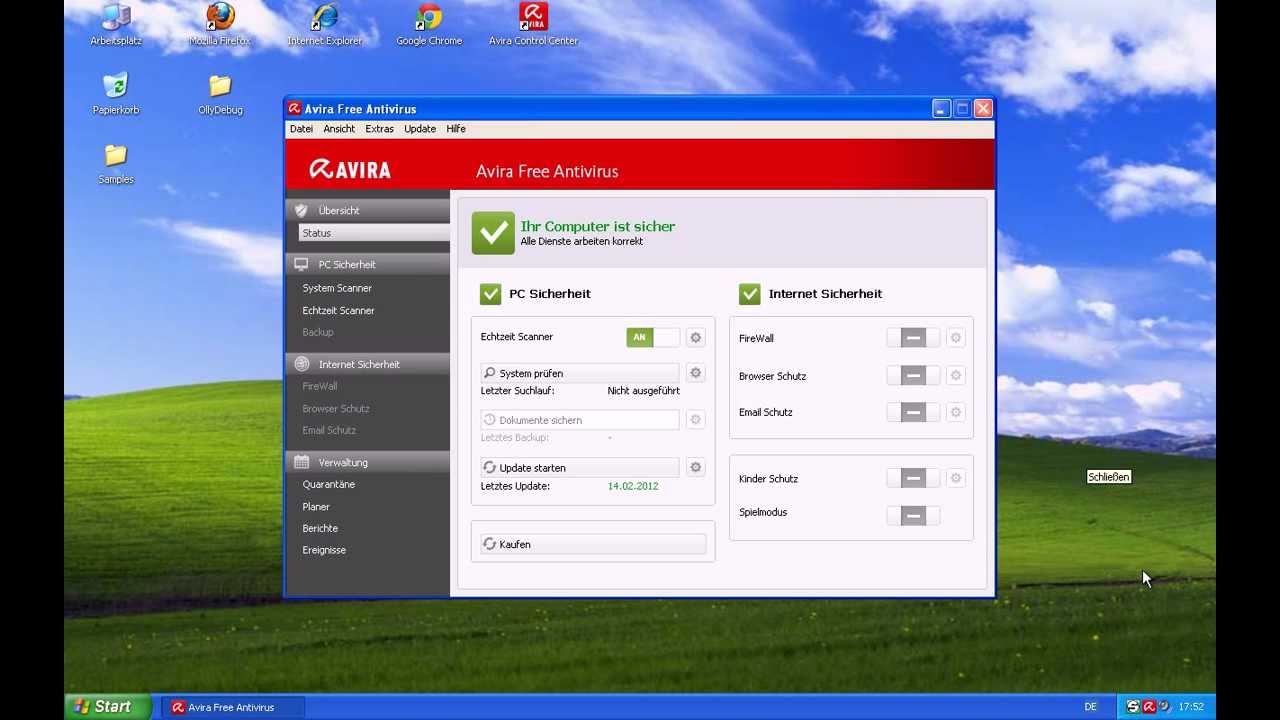Open the Hilfe menu

pyautogui.click(x=456, y=129)
